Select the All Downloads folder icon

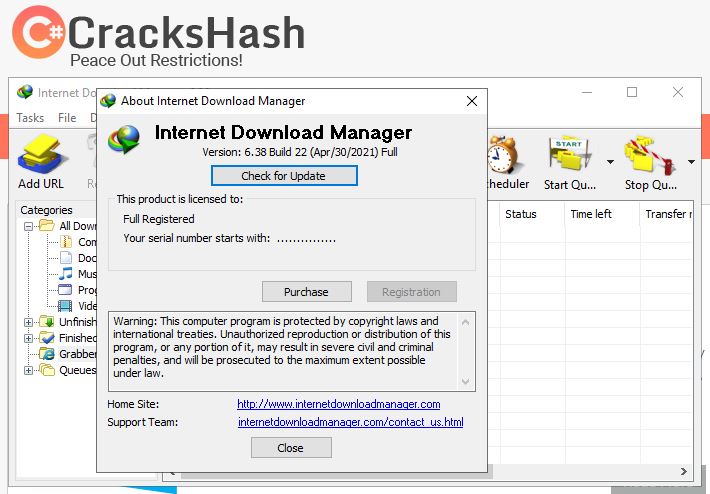(x=47, y=225)
